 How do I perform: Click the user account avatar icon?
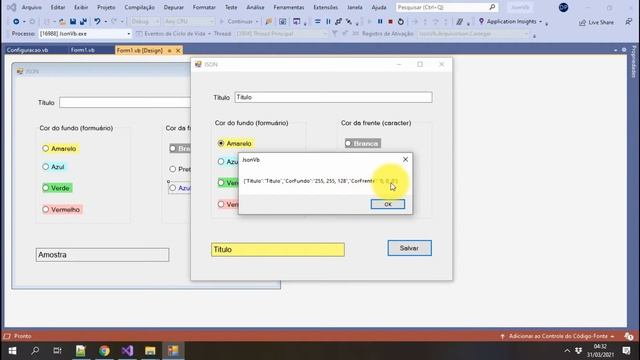pos(563,7)
